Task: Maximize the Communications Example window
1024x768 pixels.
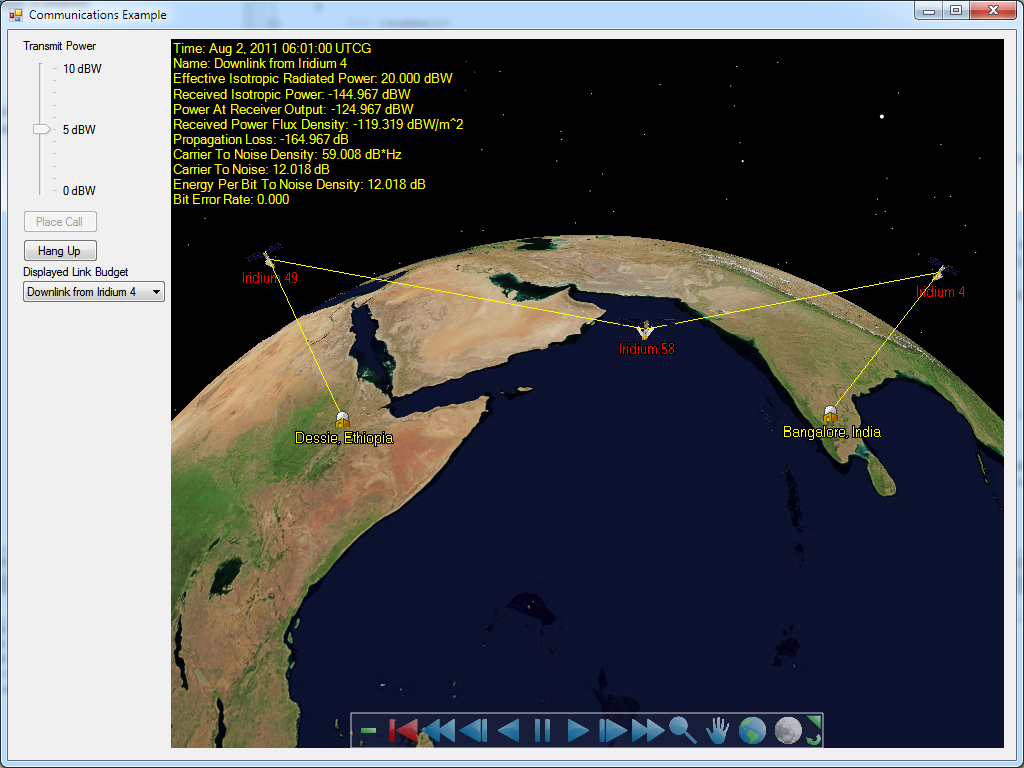Action: [956, 11]
